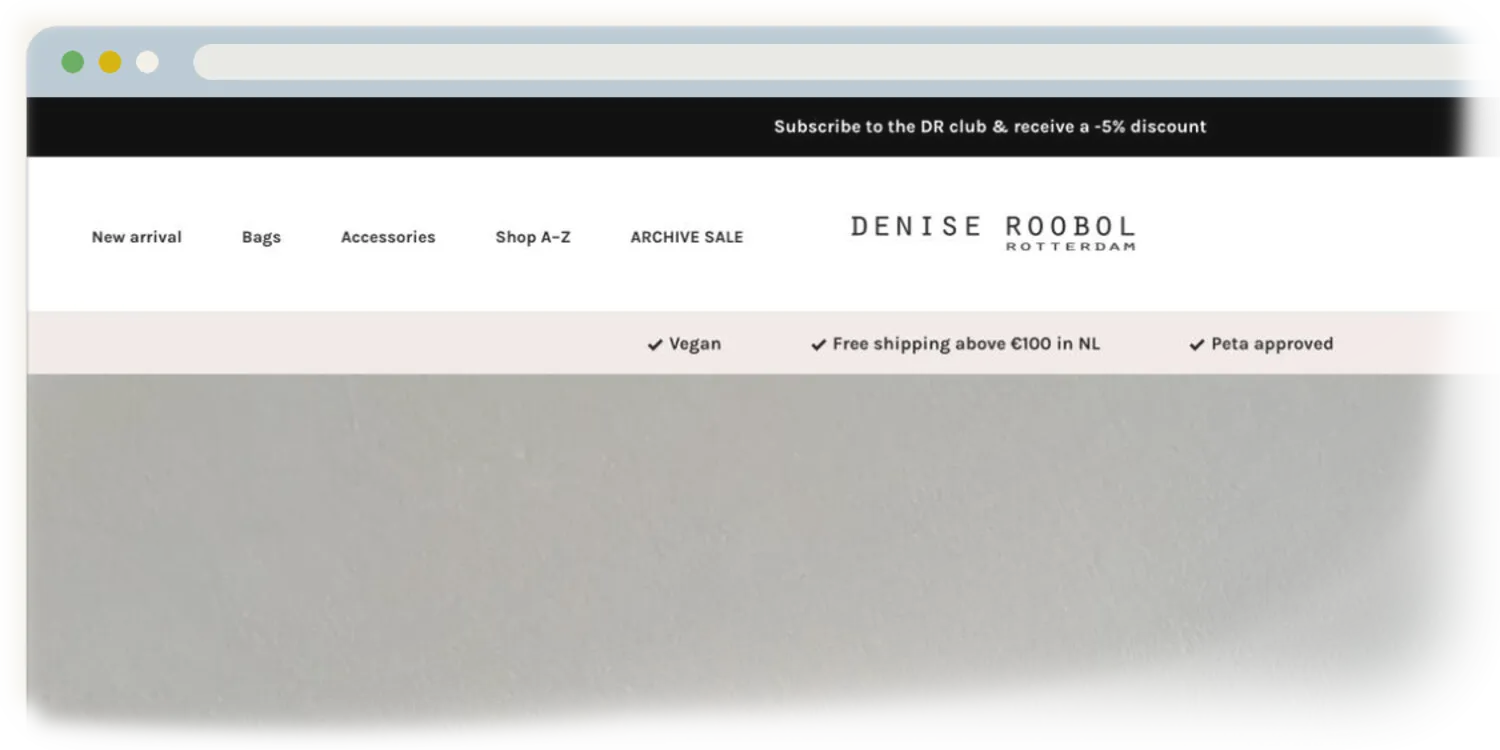The image size is (1500, 750).
Task: Click the white browser window dot
Action: 147,62
